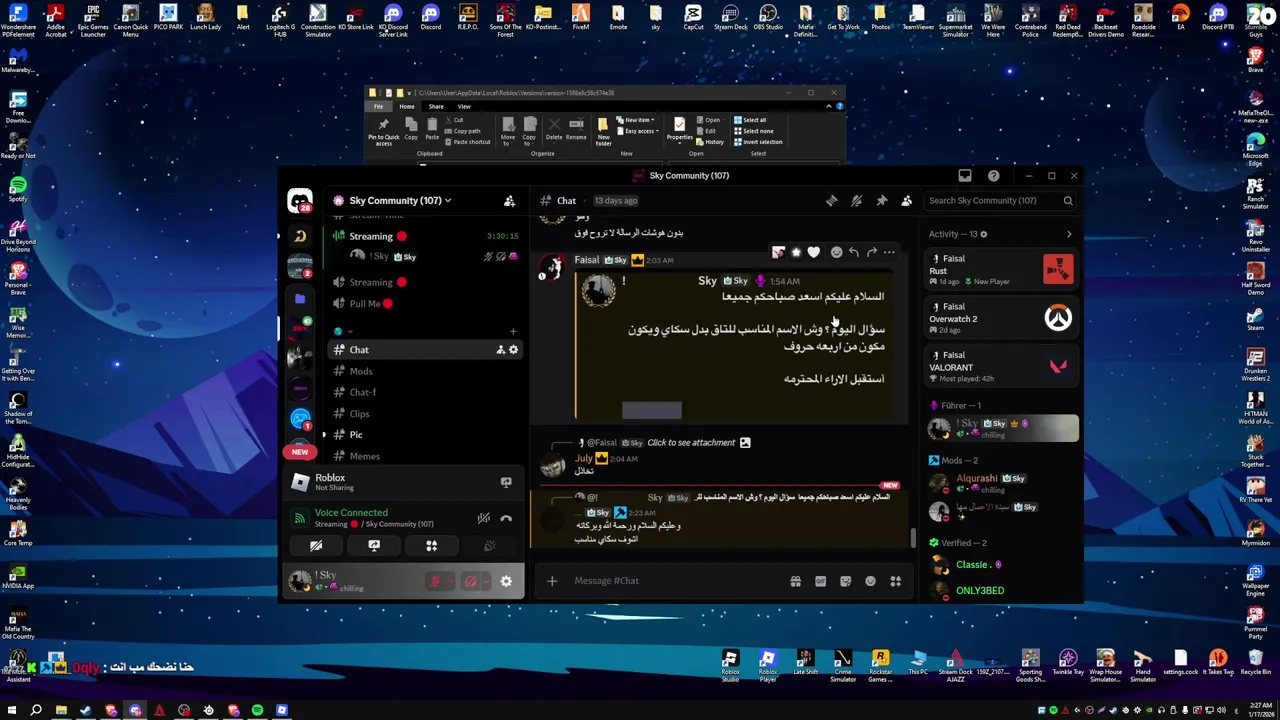Open soundboard button in voice panel

[x=490, y=546]
